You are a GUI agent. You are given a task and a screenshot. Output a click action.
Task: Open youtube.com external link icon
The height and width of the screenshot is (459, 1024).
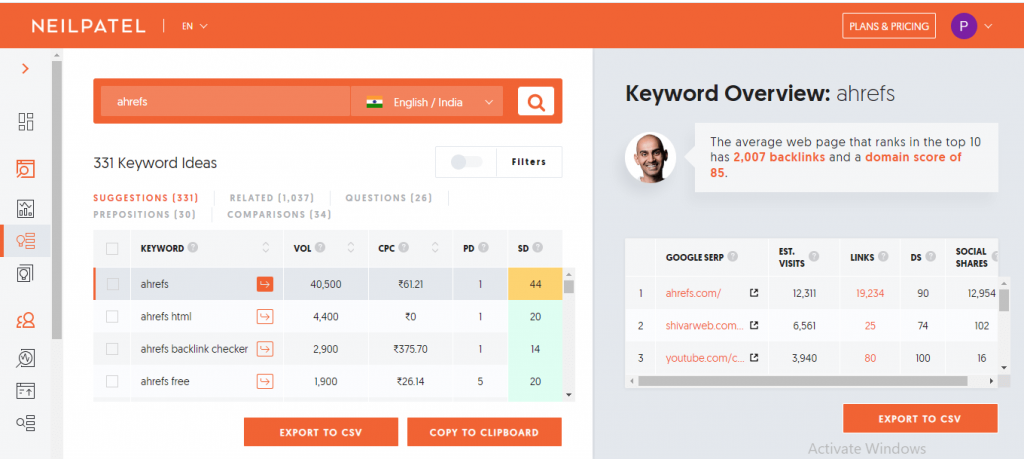(x=754, y=358)
